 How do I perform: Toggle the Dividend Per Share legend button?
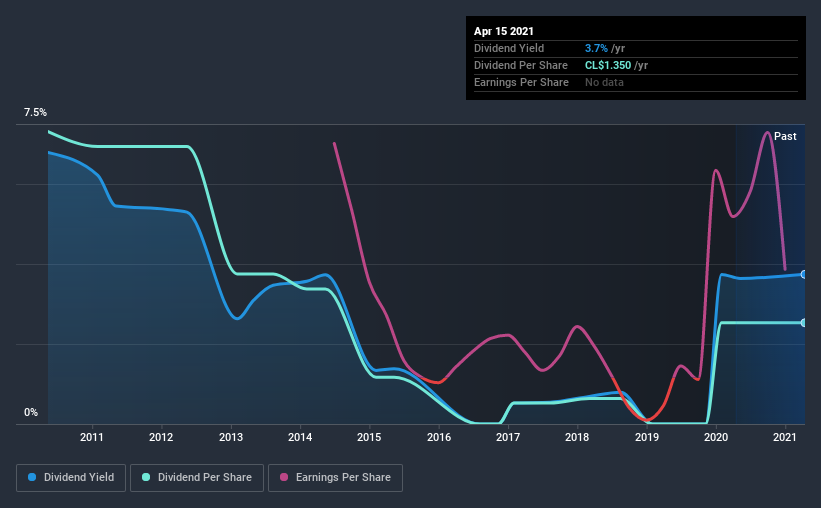pyautogui.click(x=197, y=478)
